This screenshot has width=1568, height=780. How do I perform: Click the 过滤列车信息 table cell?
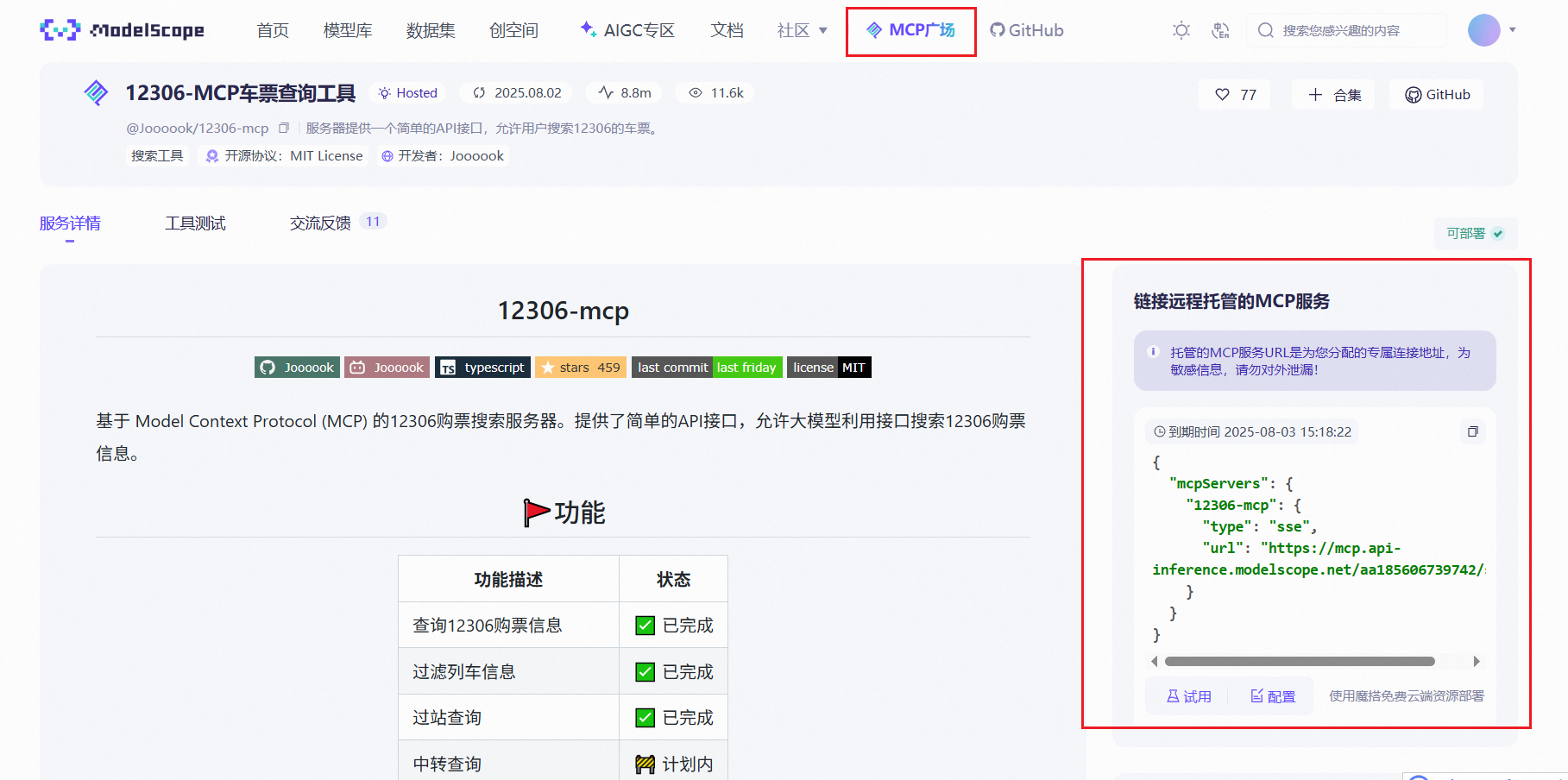click(508, 671)
